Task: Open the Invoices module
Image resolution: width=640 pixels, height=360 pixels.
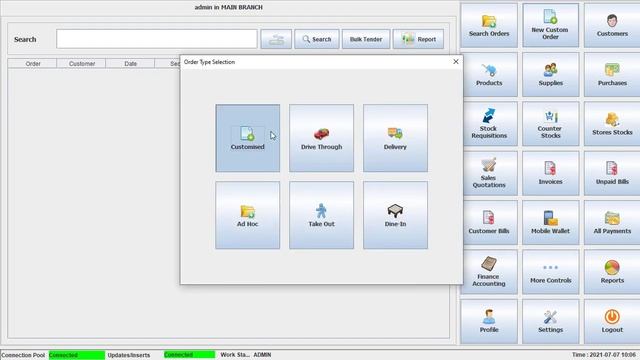Action: coord(550,173)
